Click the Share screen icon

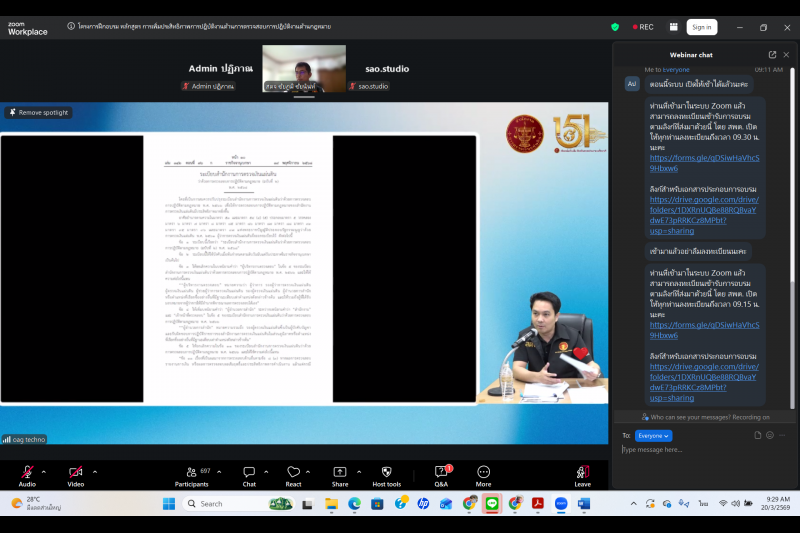tap(340, 472)
